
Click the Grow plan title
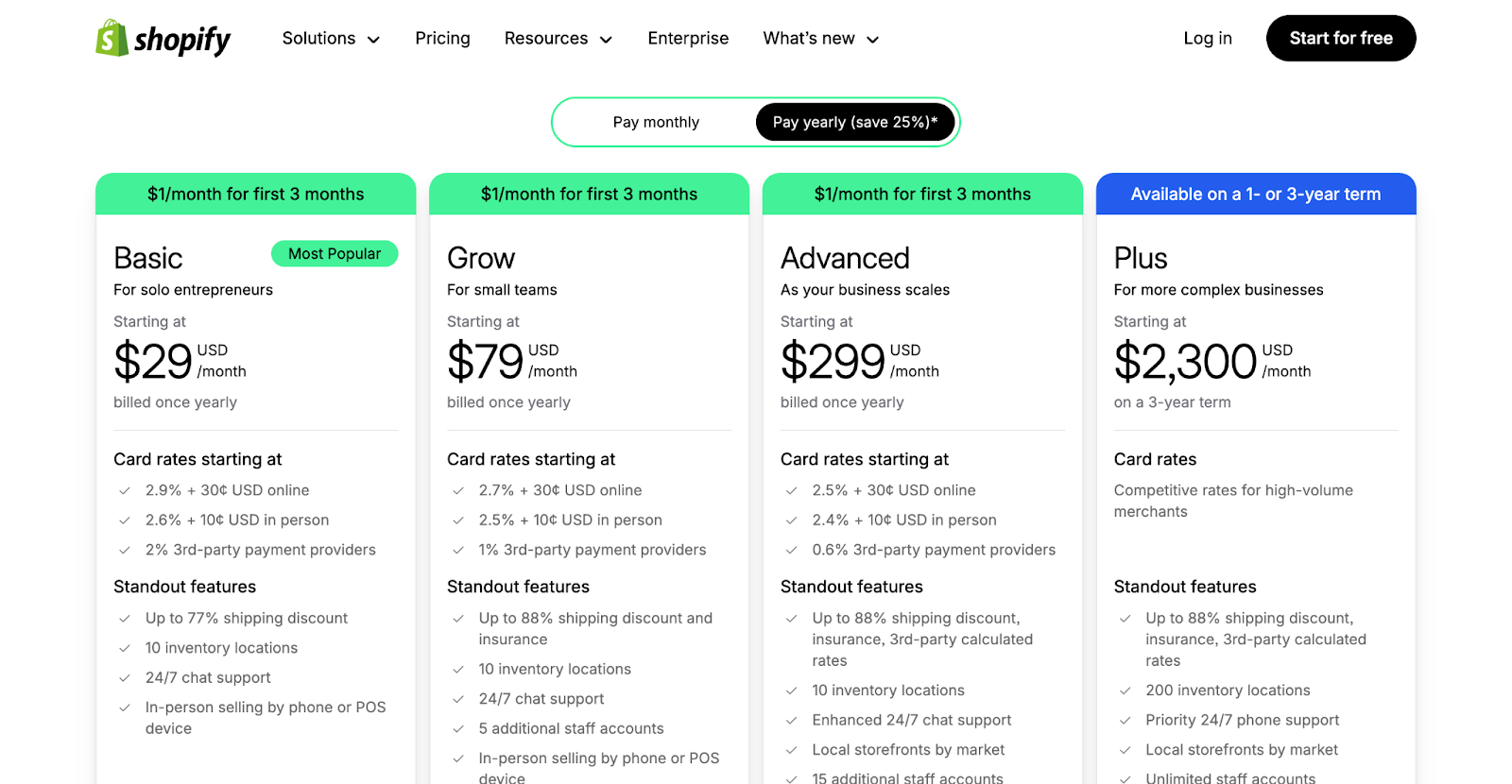click(x=481, y=258)
